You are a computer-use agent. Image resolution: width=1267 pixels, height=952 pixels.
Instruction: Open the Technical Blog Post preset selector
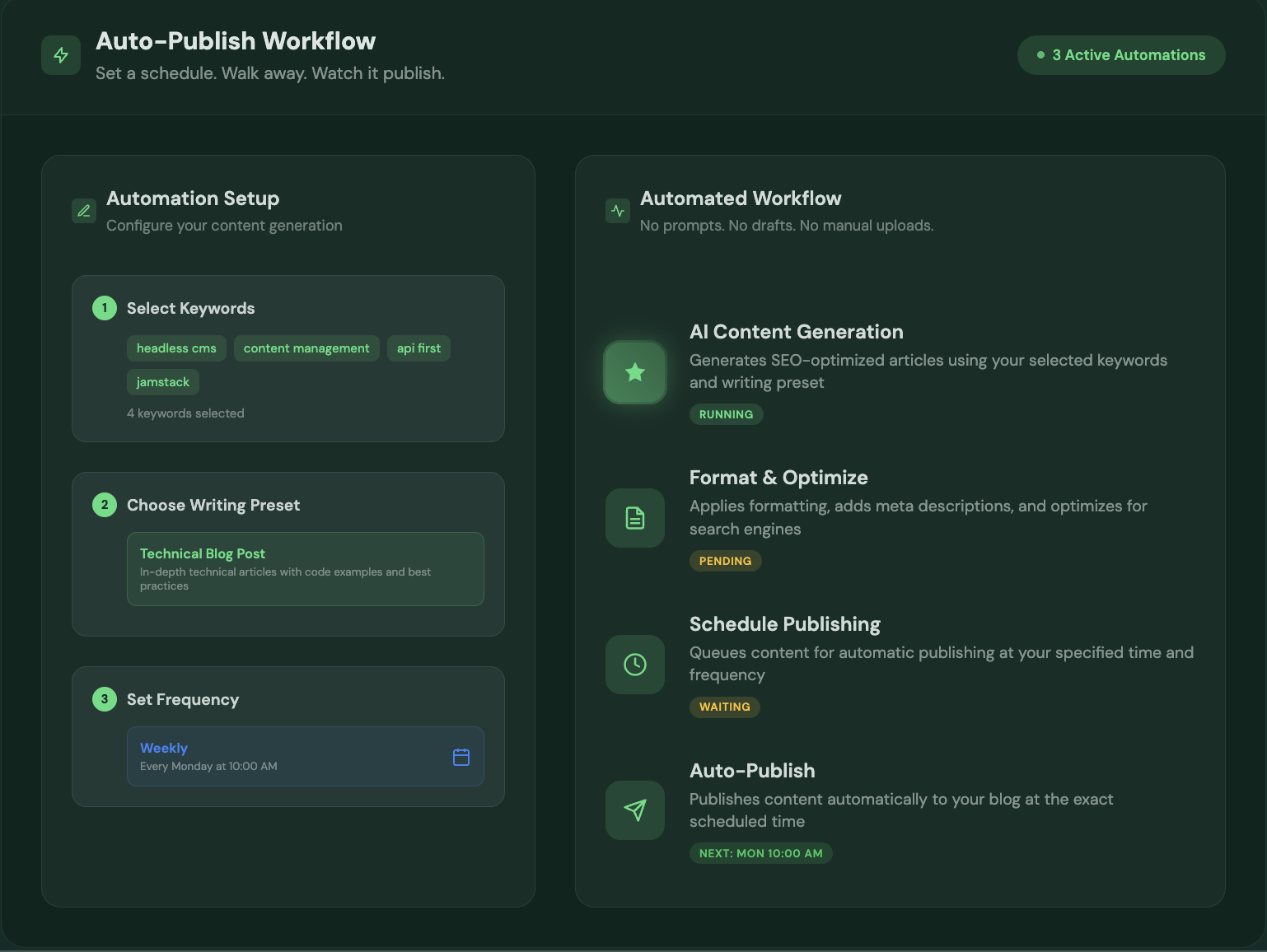click(305, 569)
